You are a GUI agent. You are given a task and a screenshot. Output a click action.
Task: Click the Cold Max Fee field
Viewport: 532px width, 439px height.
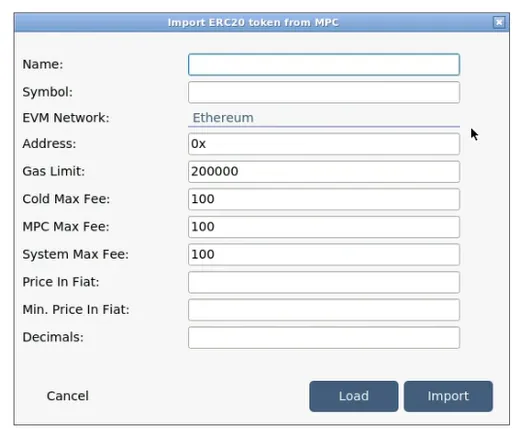tap(324, 199)
